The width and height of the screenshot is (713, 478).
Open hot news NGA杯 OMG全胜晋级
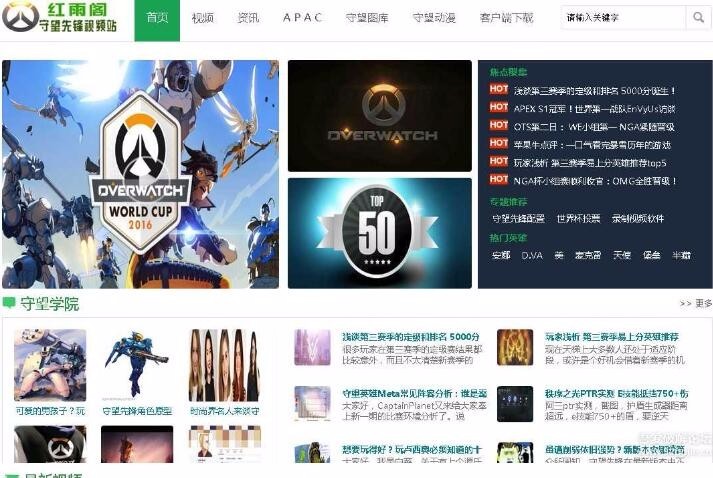coord(595,181)
